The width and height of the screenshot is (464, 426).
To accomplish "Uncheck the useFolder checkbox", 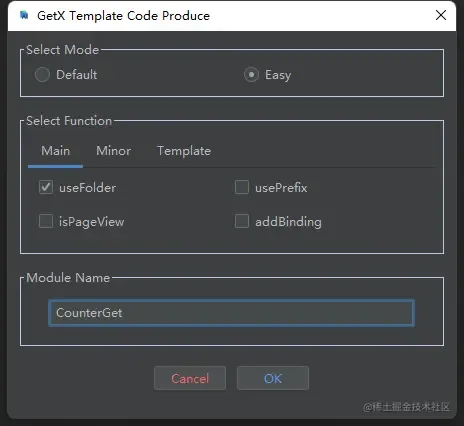I will [x=46, y=187].
